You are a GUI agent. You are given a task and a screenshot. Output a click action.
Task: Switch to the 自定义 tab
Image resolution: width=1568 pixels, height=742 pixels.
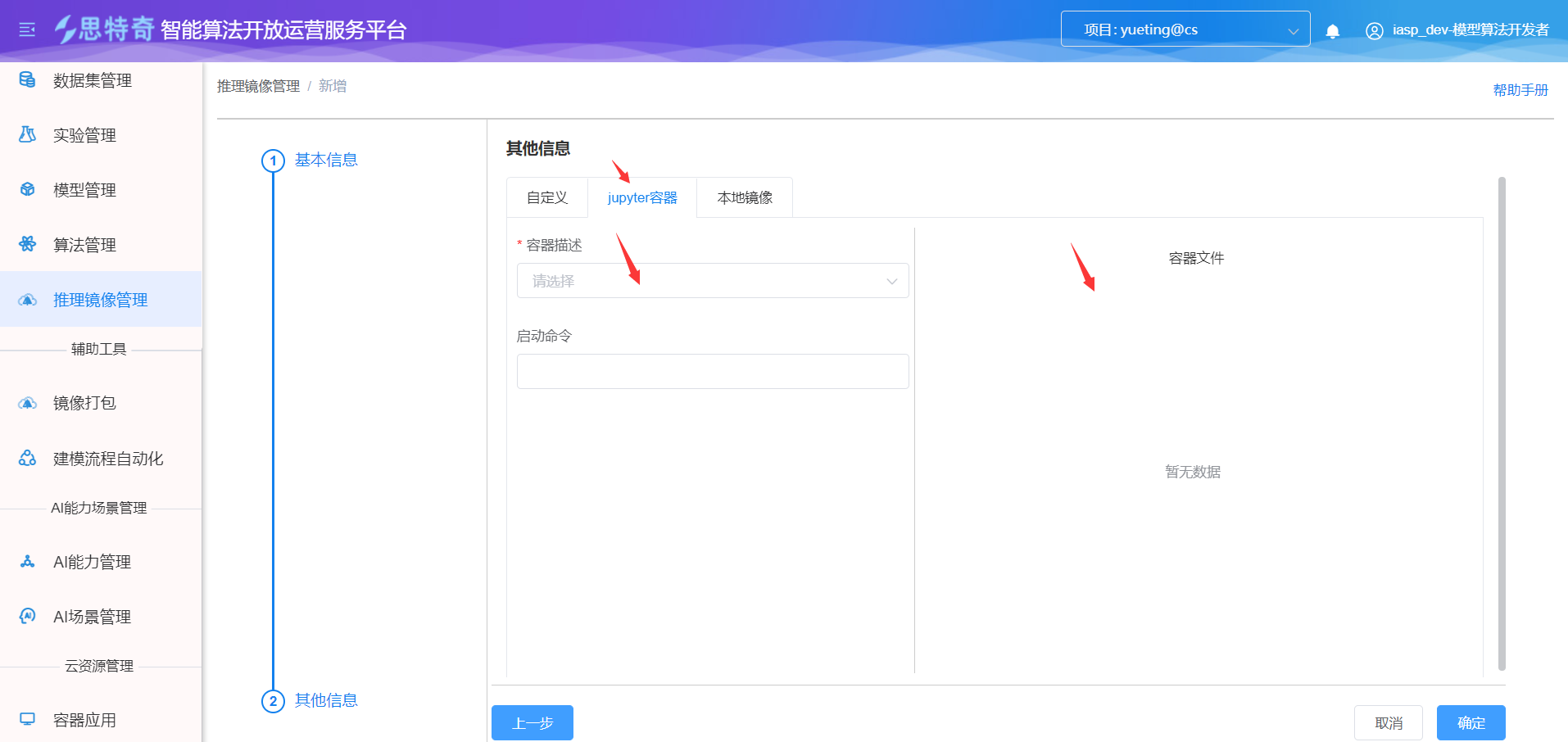click(x=547, y=197)
